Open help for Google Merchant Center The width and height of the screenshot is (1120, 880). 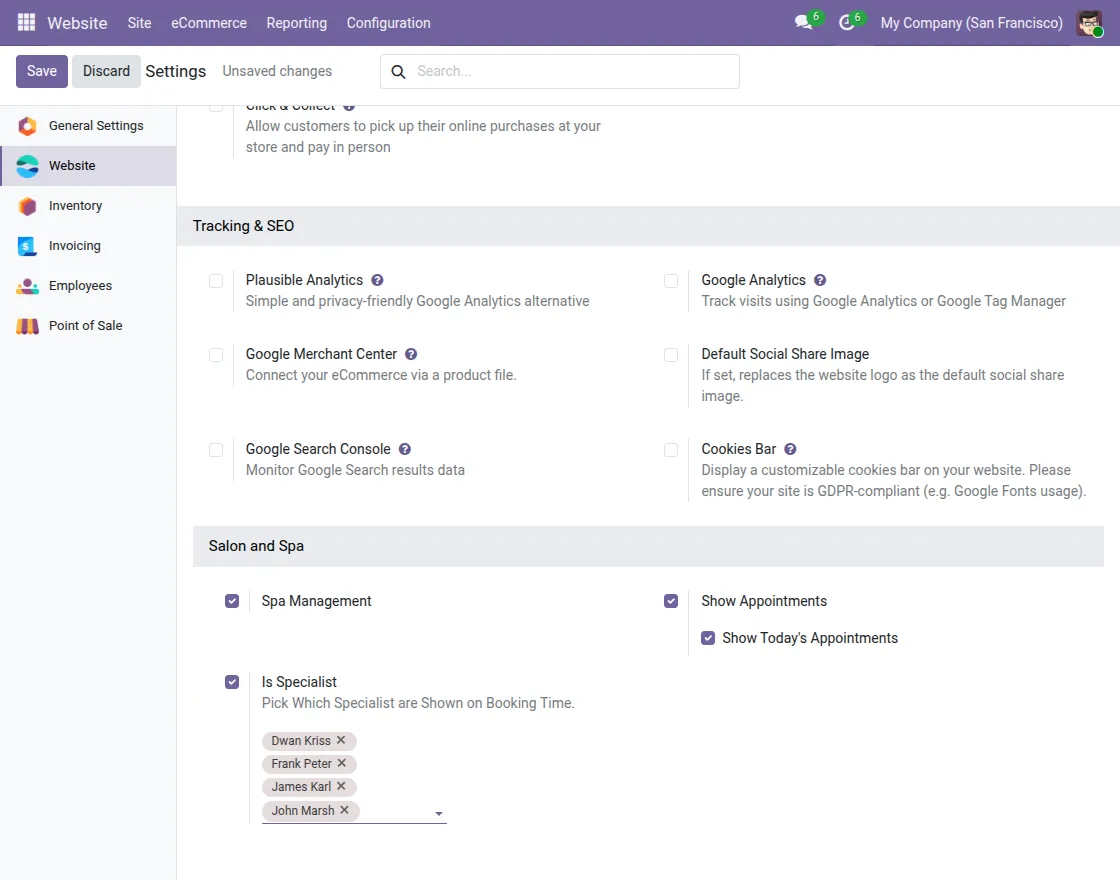click(x=411, y=354)
